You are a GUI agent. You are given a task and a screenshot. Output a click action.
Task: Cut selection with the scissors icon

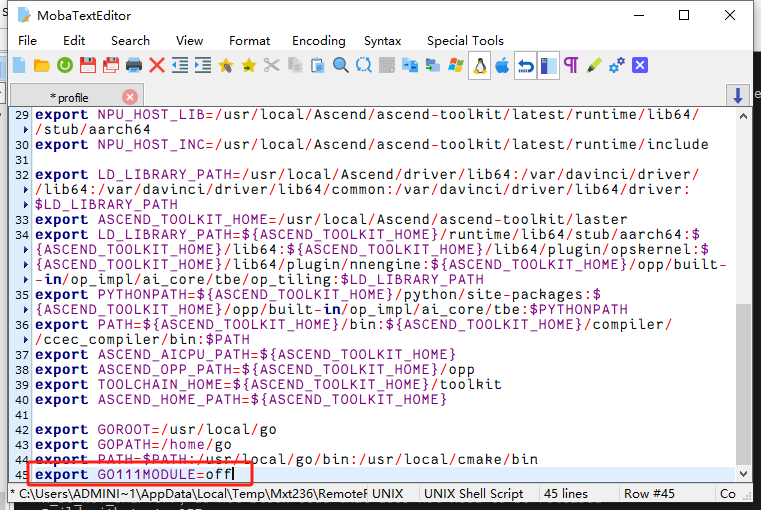click(x=272, y=66)
